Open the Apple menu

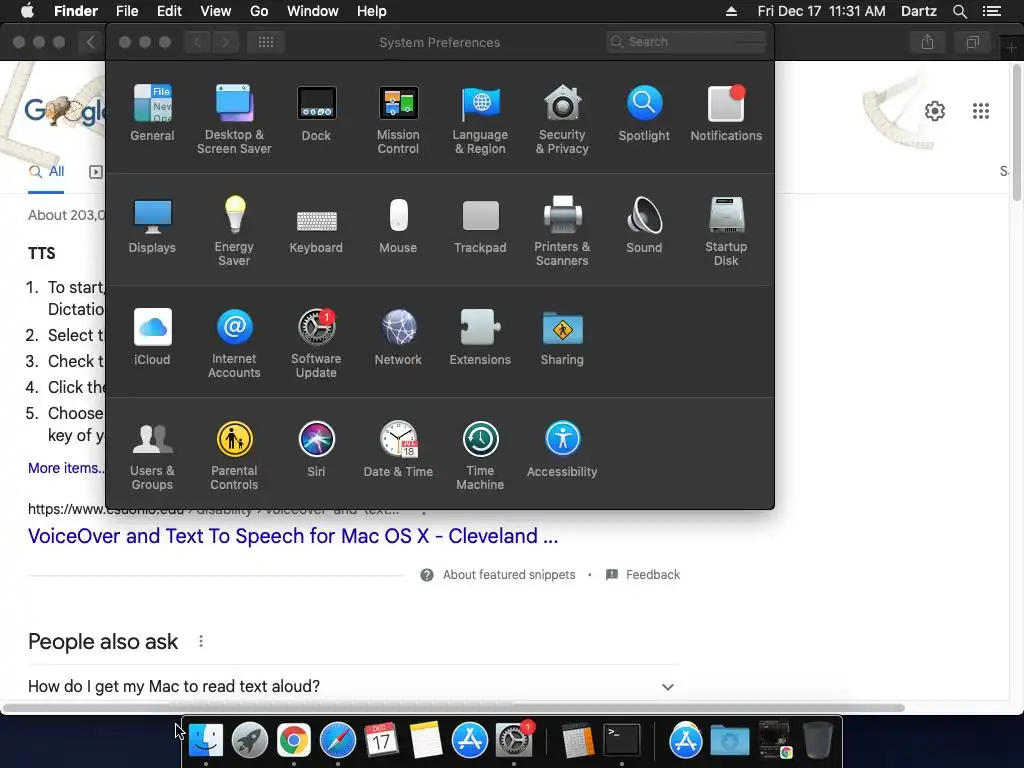pos(27,11)
